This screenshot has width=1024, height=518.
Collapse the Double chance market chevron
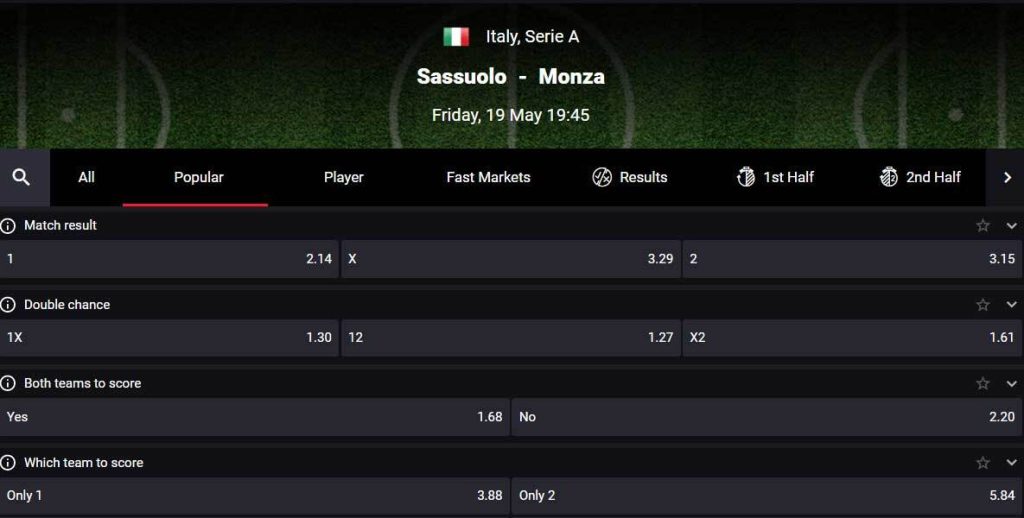pos(1011,305)
